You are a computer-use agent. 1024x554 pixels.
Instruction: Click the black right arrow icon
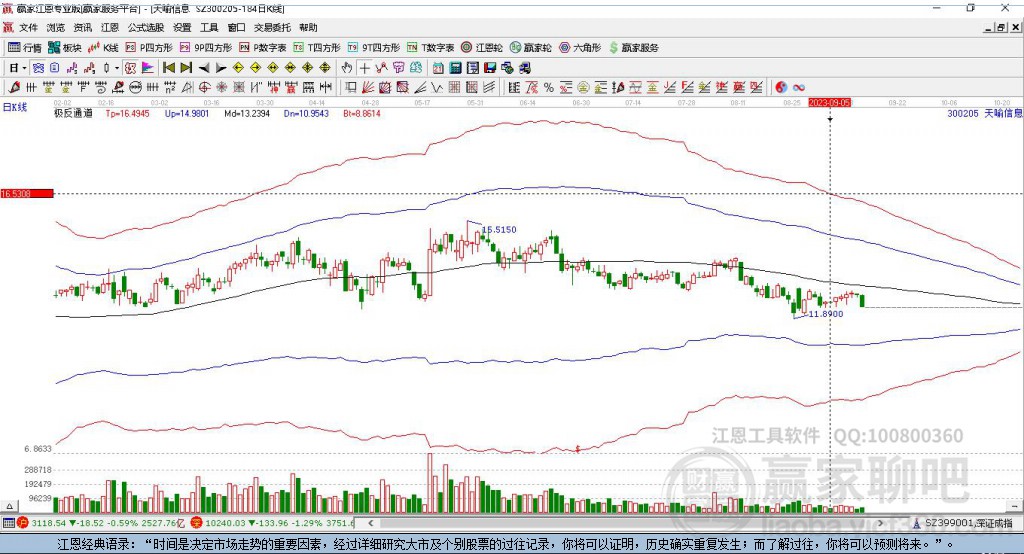[221, 68]
